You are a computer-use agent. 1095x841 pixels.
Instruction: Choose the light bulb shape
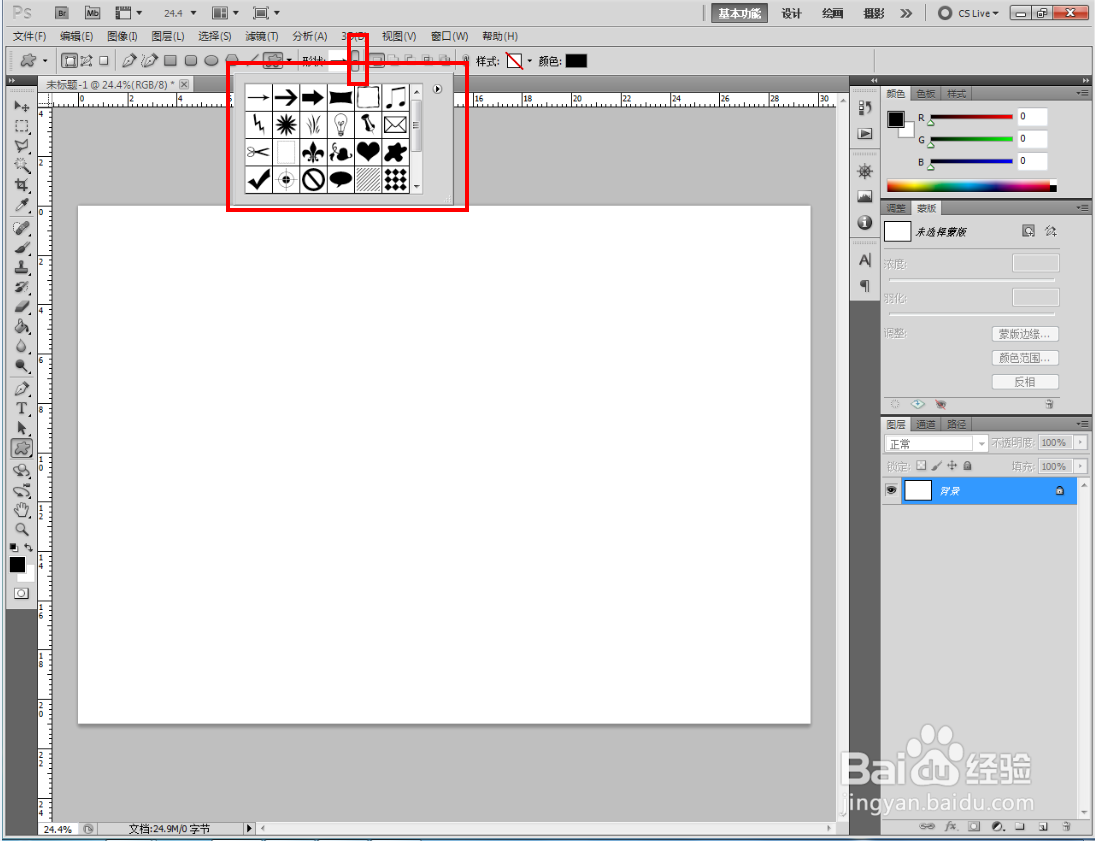tap(340, 124)
